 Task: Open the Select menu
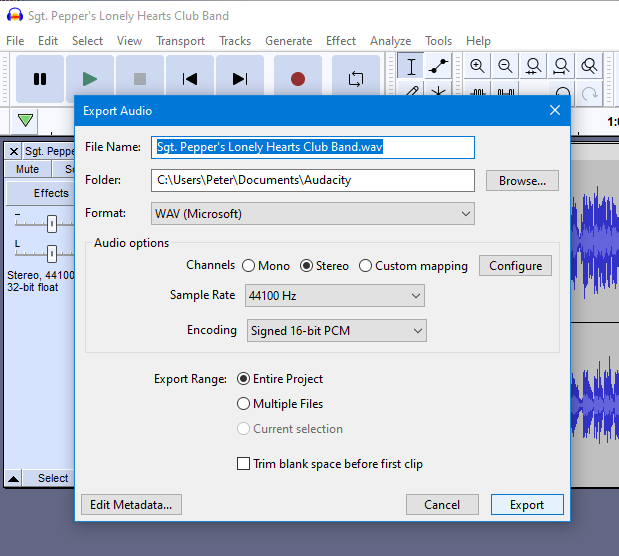point(87,41)
